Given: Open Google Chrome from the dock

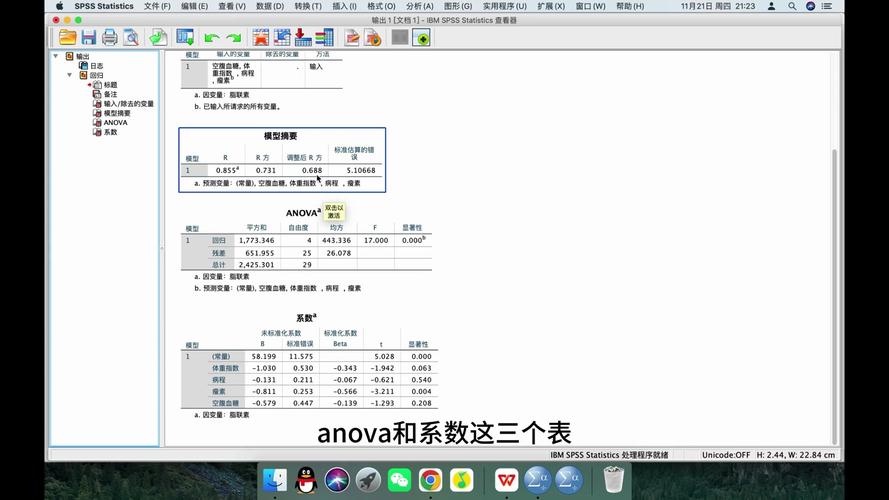Looking at the screenshot, I should 430,480.
